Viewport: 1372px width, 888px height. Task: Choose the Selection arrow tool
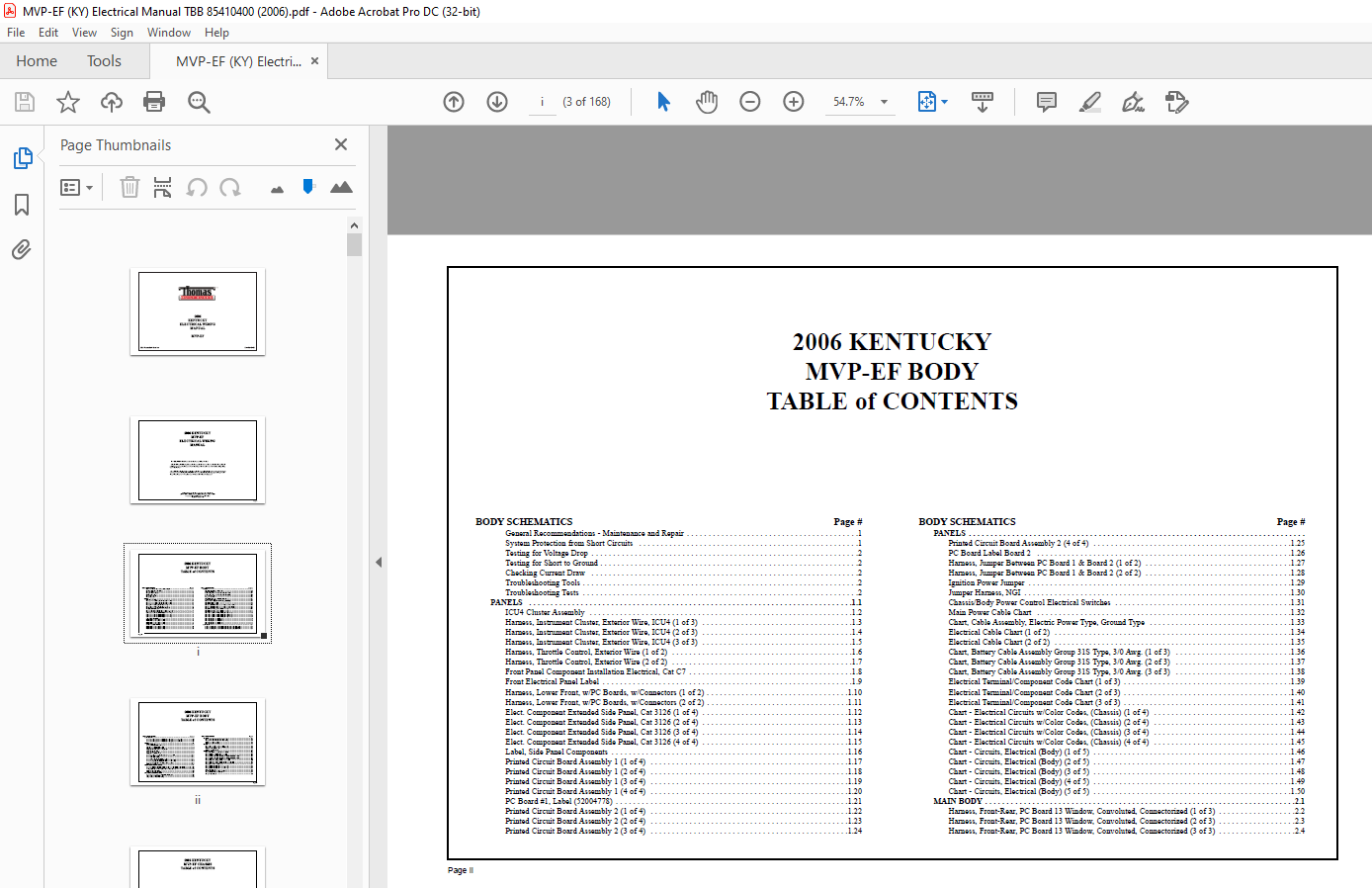point(663,102)
